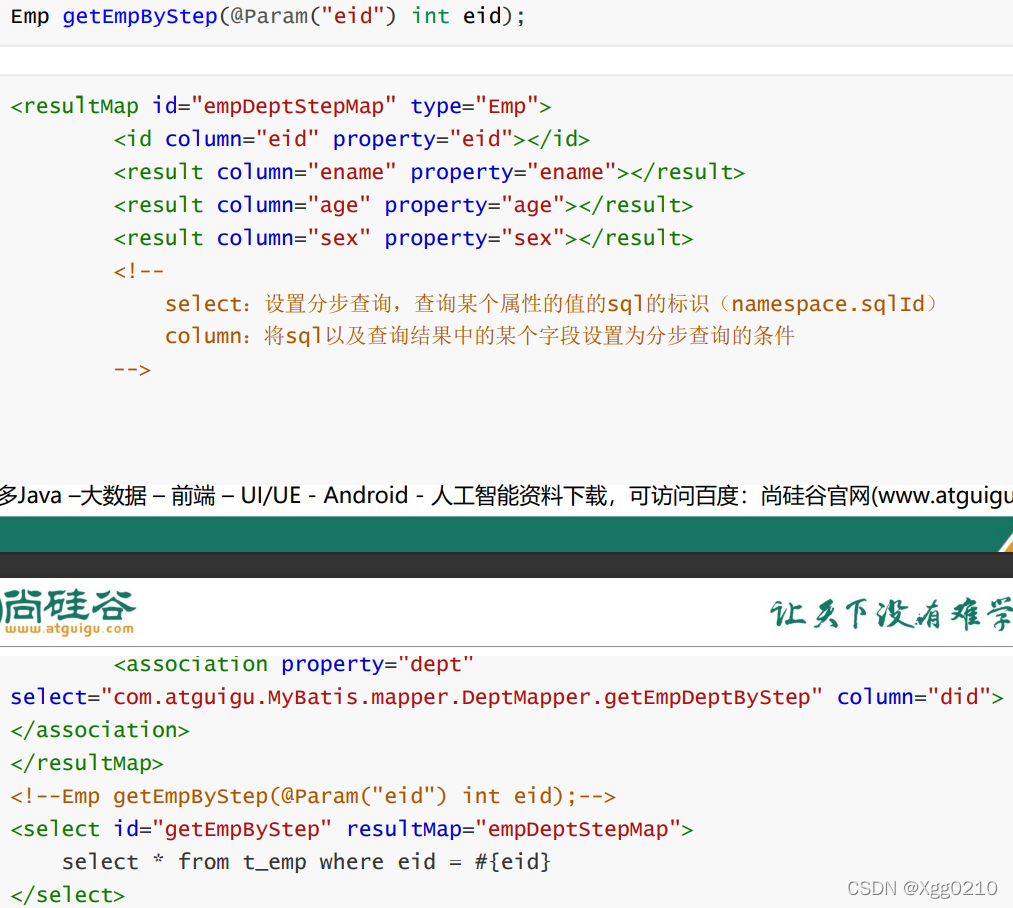This screenshot has width=1013, height=908.
Task: Click the id column="eid" mapping line
Action: pos(351,139)
